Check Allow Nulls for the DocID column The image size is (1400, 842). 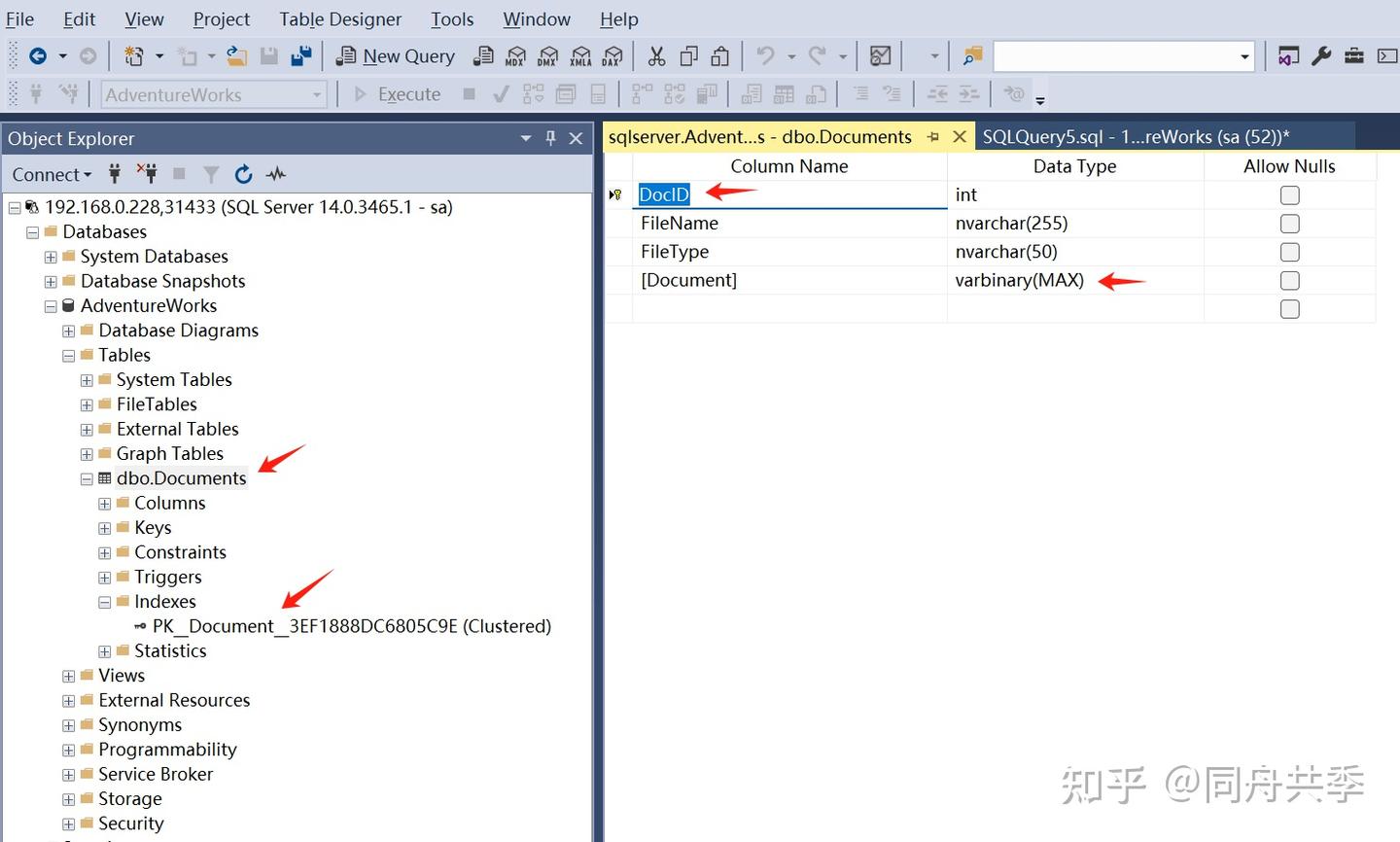pos(1289,194)
